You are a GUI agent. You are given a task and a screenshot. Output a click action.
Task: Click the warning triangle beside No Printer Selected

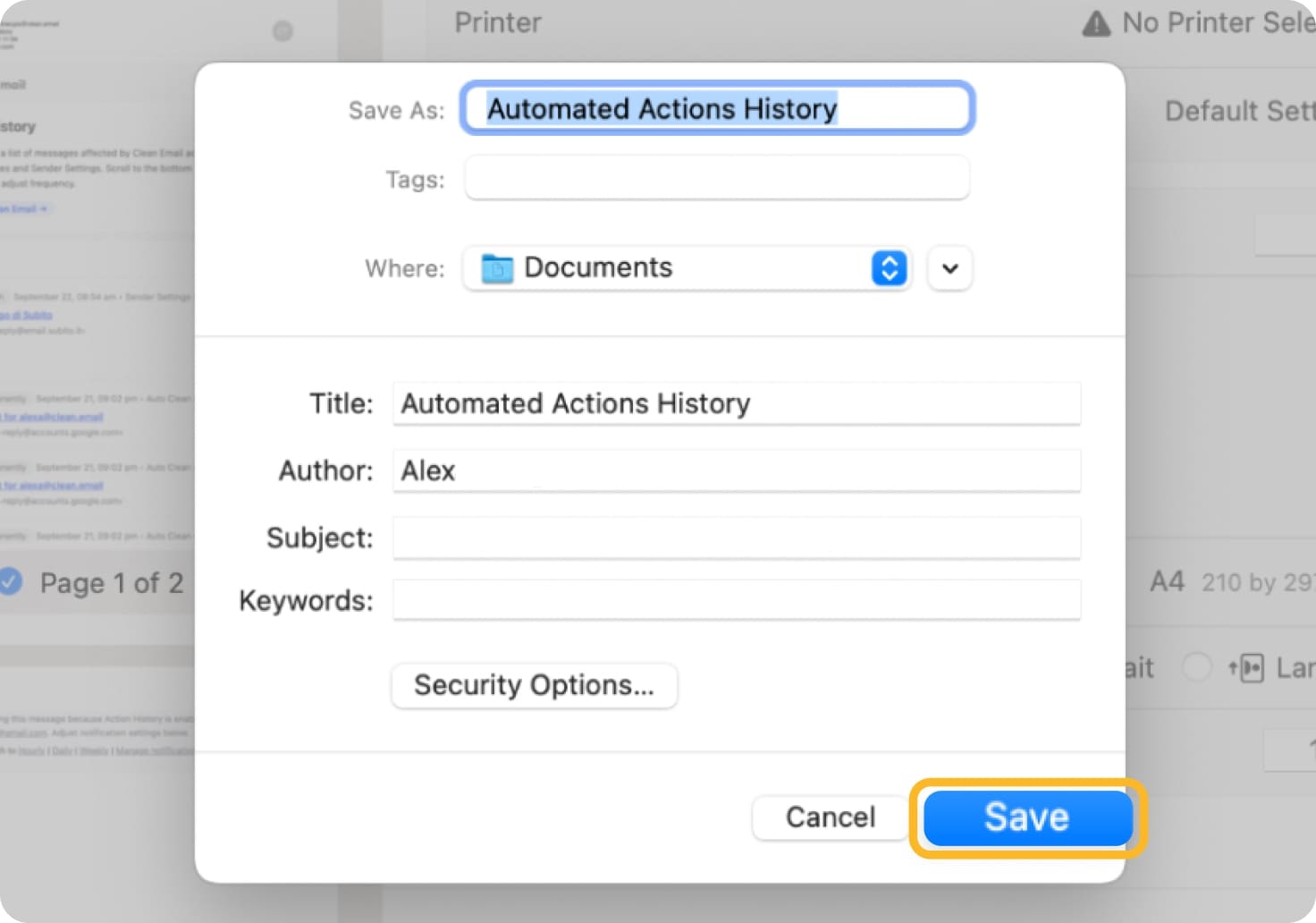1097,23
